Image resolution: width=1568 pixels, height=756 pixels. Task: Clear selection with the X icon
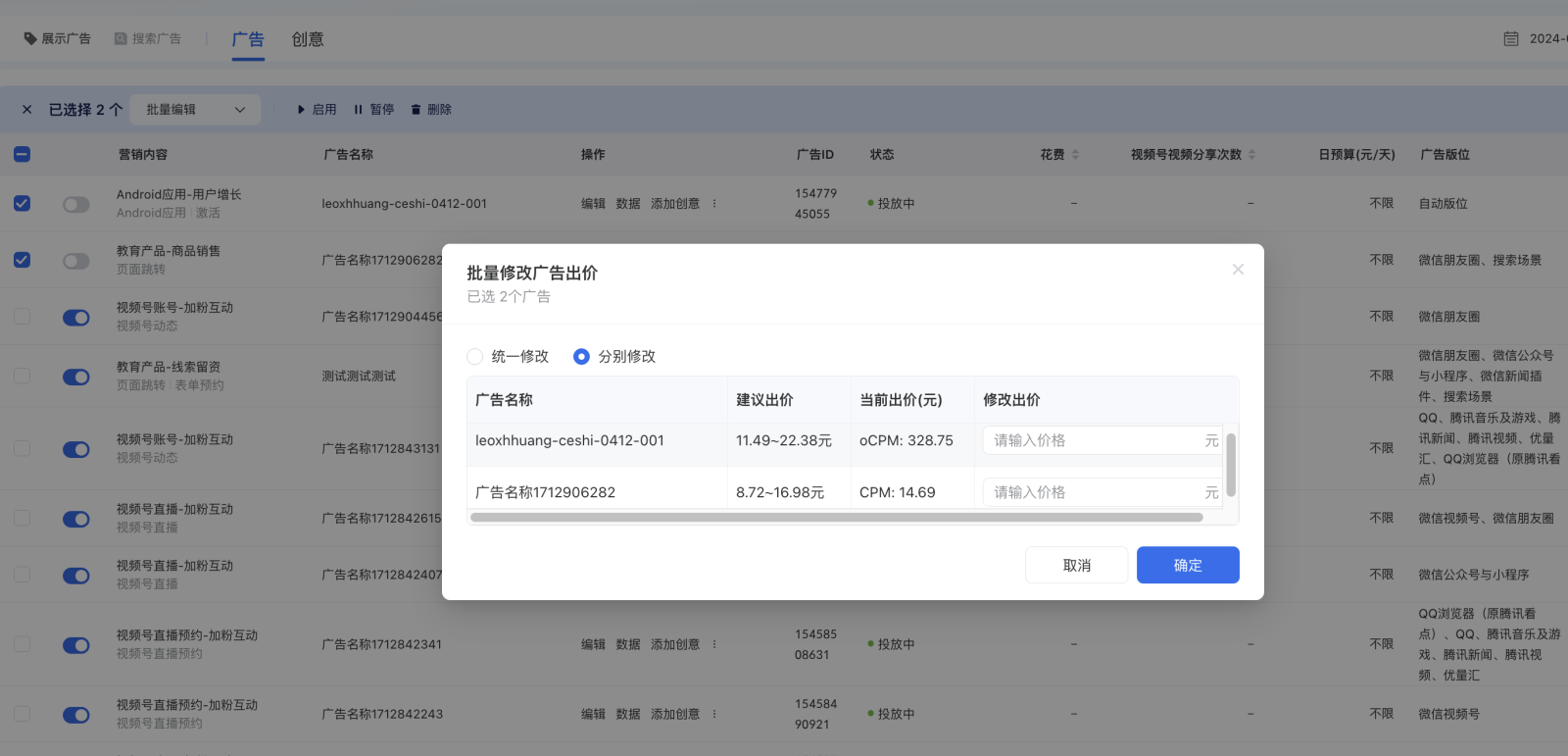(27, 110)
